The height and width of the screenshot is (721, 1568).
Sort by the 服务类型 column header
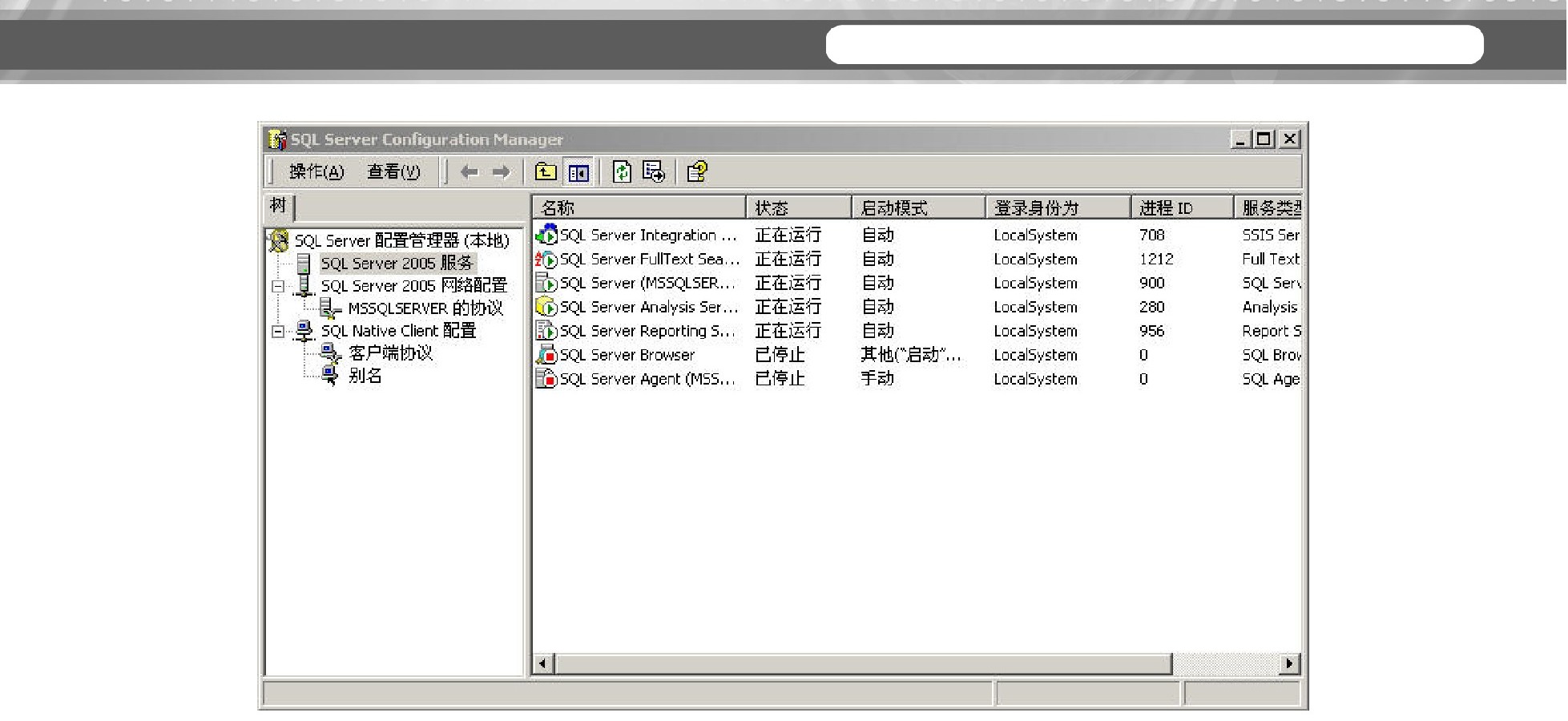click(x=1268, y=207)
